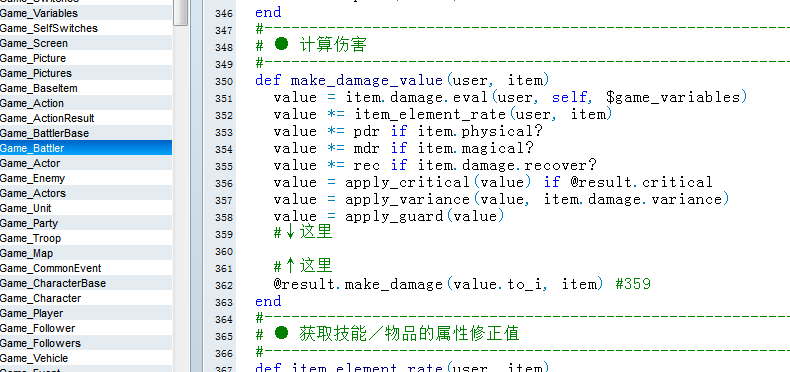Screen dimensions: 790x372
Task: Click the @result.make_damage line
Action: (x=438, y=284)
